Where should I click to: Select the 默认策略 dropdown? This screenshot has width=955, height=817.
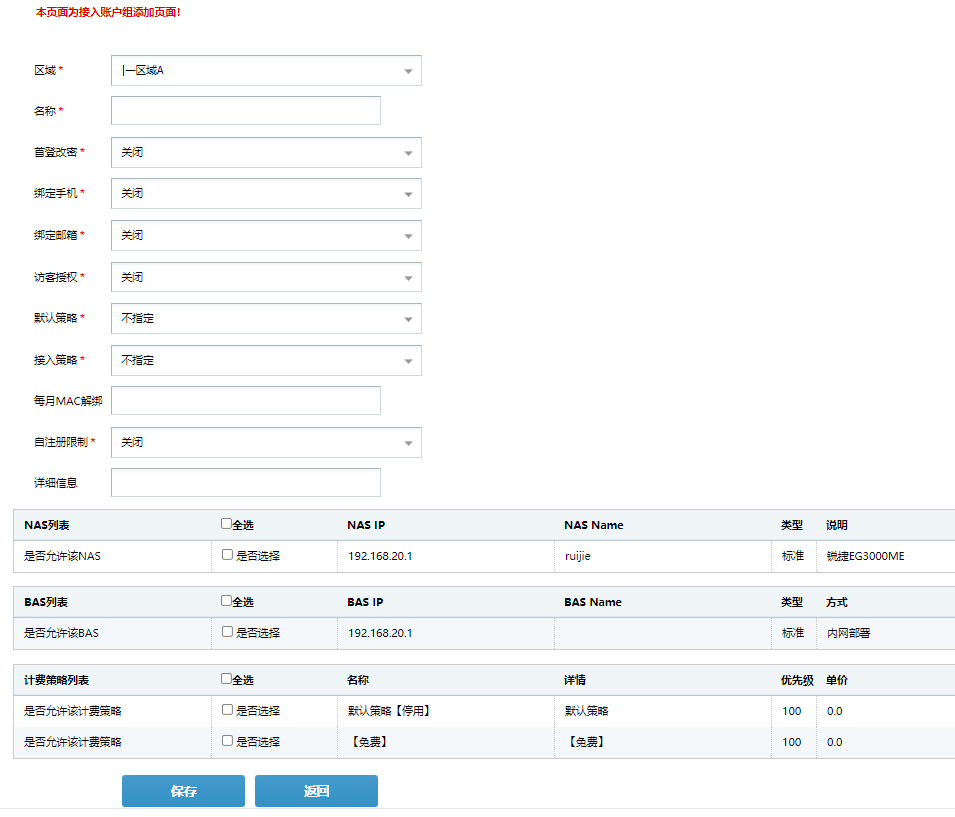(266, 319)
